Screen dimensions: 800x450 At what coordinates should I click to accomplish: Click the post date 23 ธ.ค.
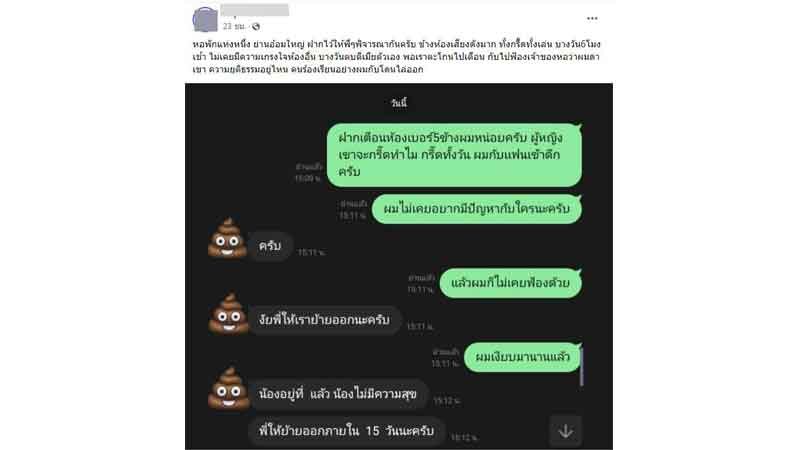pyautogui.click(x=234, y=27)
